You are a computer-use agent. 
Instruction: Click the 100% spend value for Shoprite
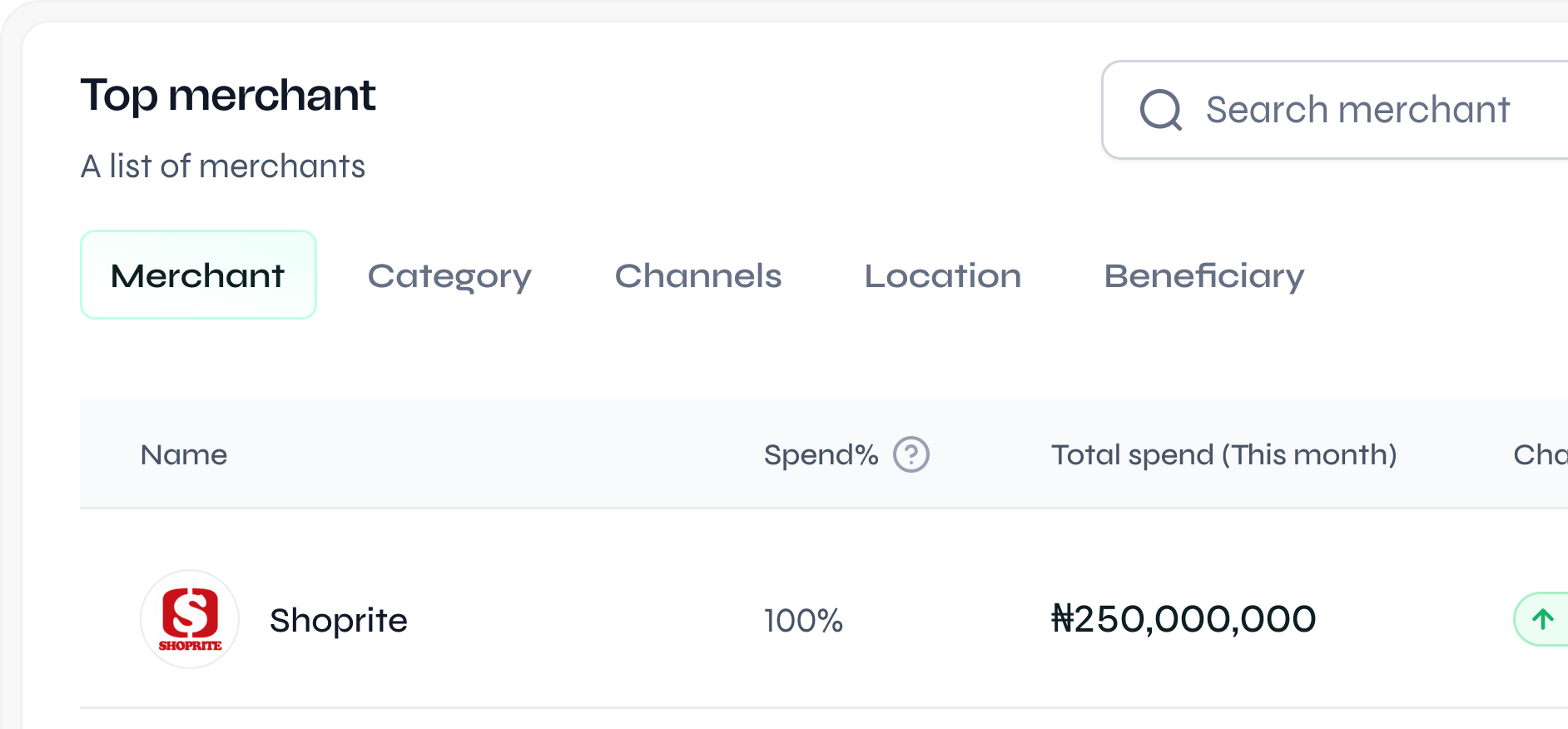(803, 621)
